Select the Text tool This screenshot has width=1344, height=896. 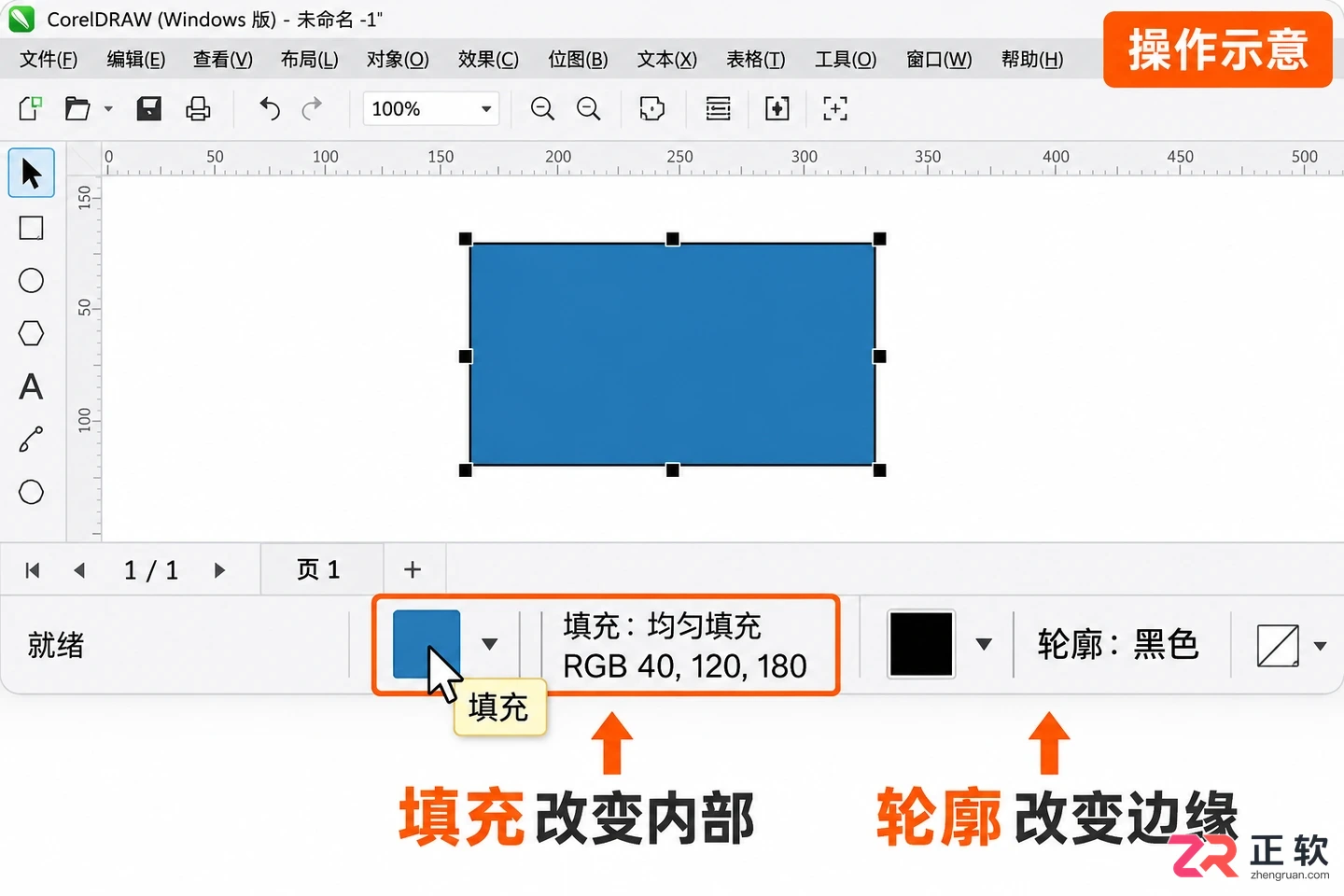32,386
